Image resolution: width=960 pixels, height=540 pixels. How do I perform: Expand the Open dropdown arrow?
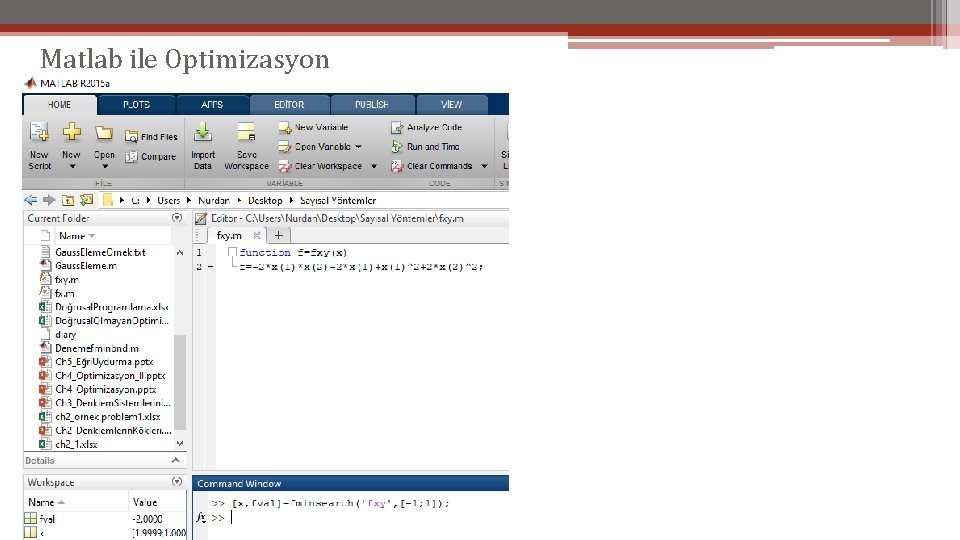click(105, 167)
